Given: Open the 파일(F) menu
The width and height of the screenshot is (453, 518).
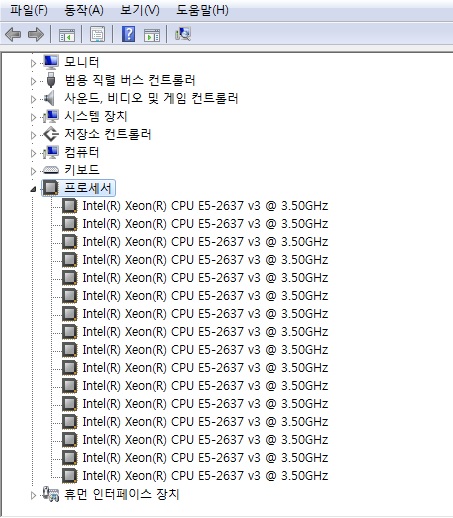Looking at the screenshot, I should coord(29,10).
